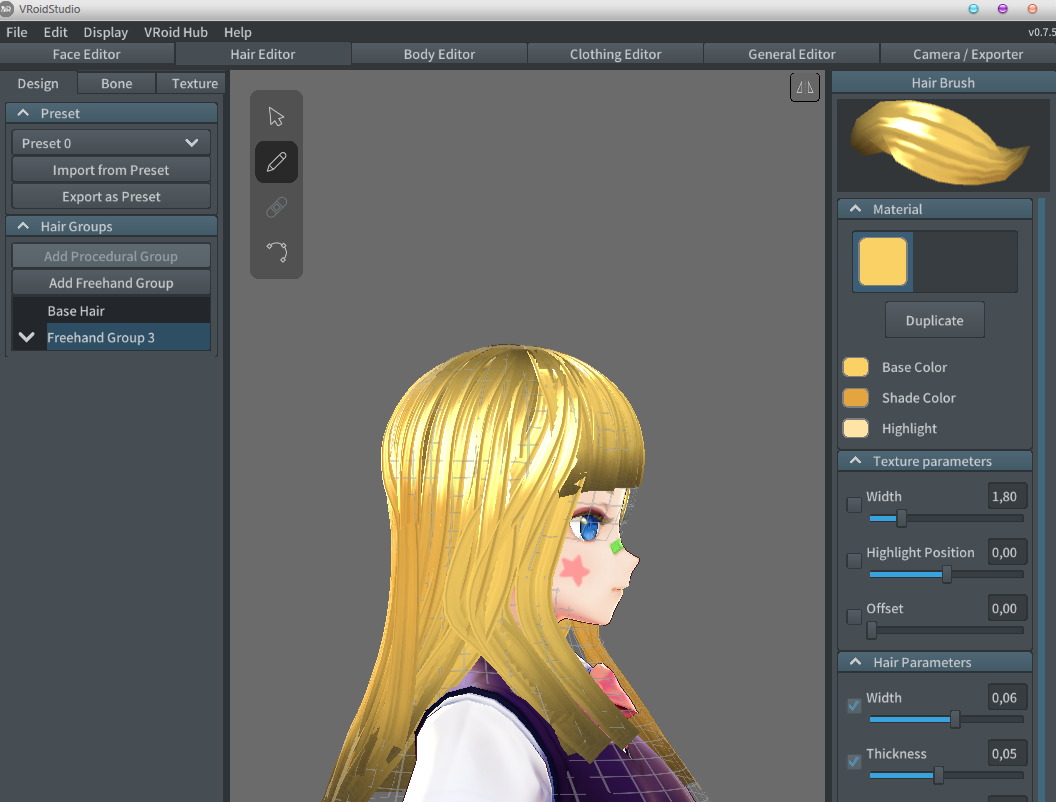Enable the texture Width checkbox

(854, 504)
